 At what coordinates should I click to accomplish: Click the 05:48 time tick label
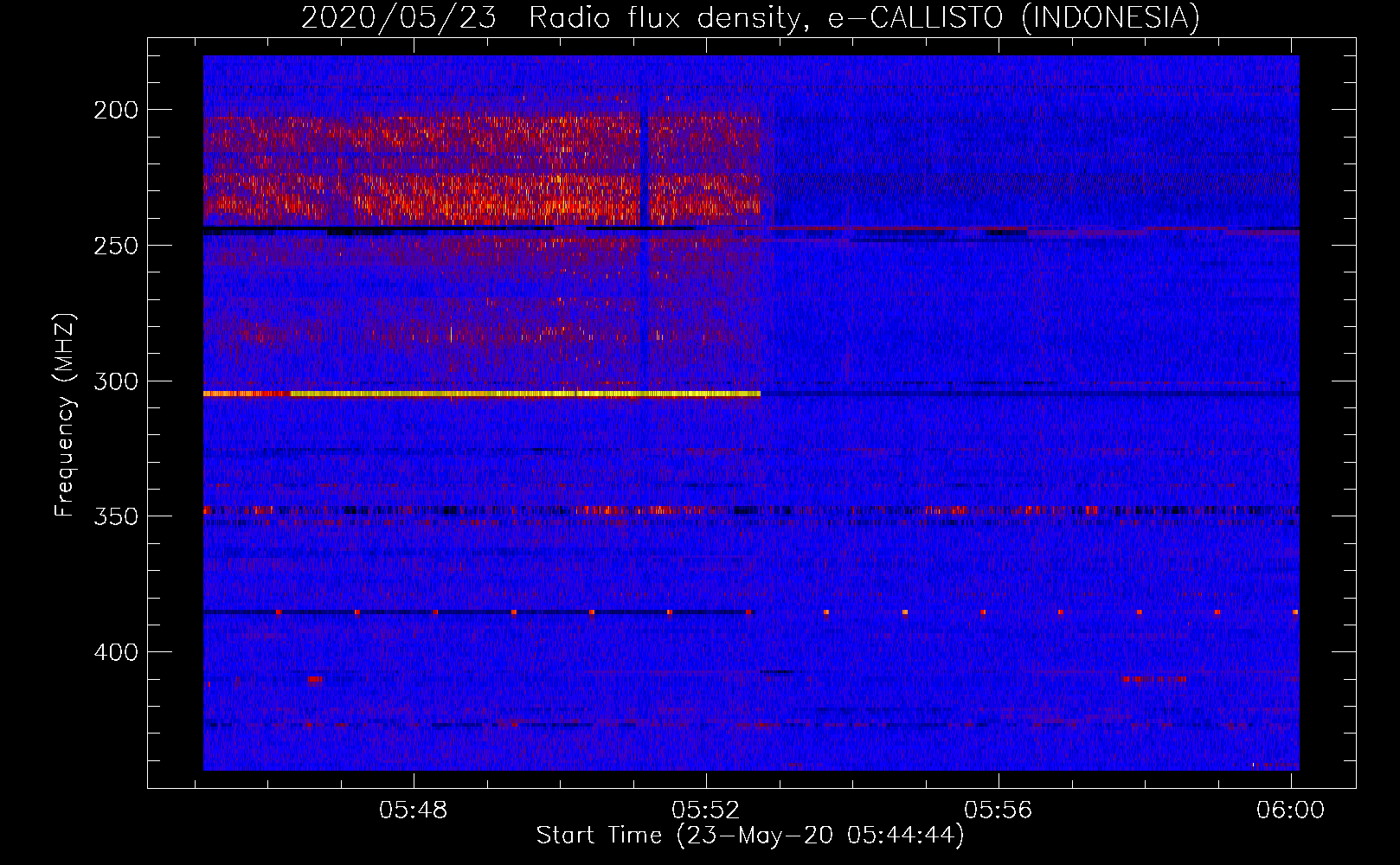click(414, 811)
